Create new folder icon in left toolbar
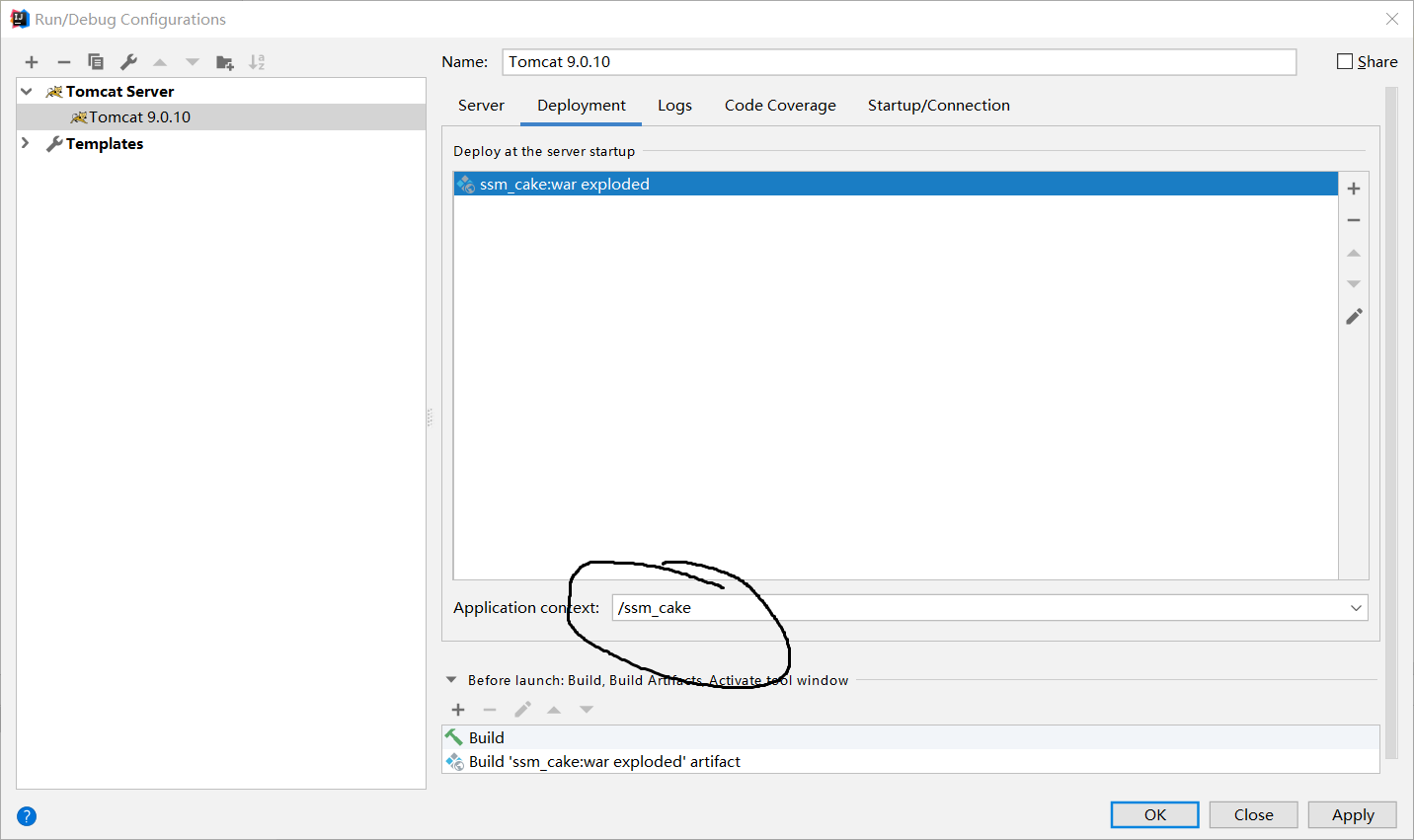This screenshot has height=840, width=1414. [225, 62]
